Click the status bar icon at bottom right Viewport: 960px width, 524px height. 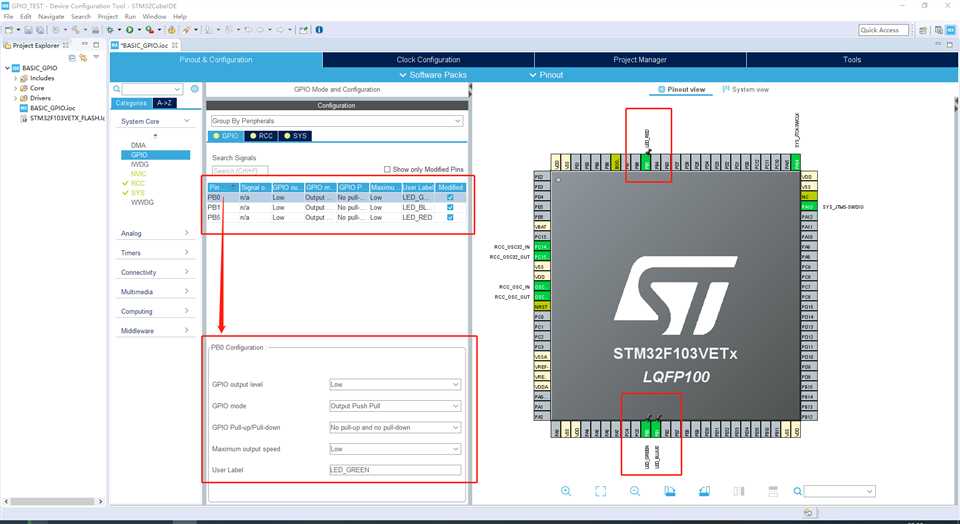(808, 512)
